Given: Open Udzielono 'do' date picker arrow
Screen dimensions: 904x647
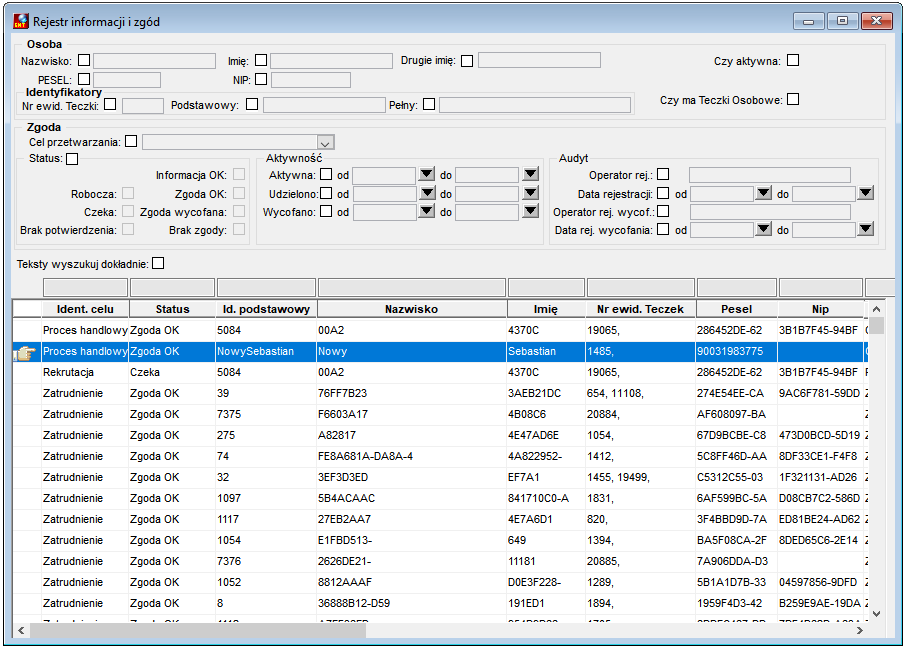Looking at the screenshot, I should [x=530, y=193].
